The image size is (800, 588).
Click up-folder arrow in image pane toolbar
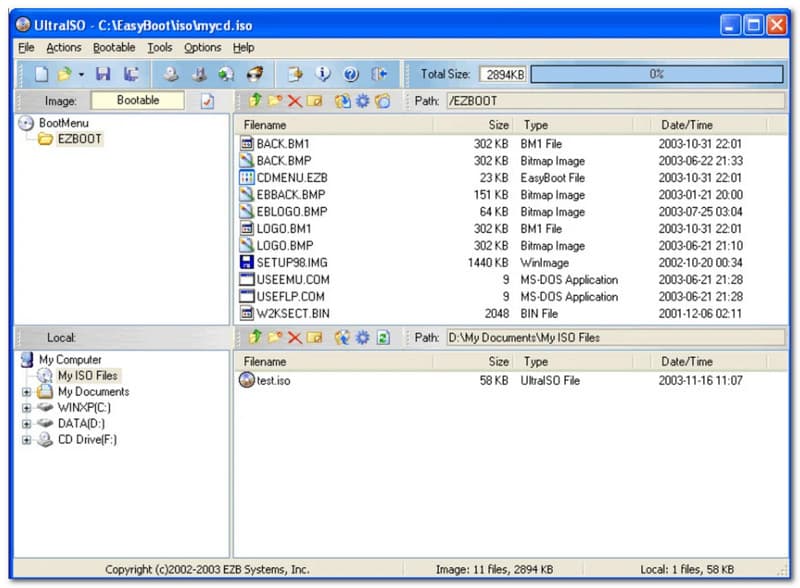254,101
